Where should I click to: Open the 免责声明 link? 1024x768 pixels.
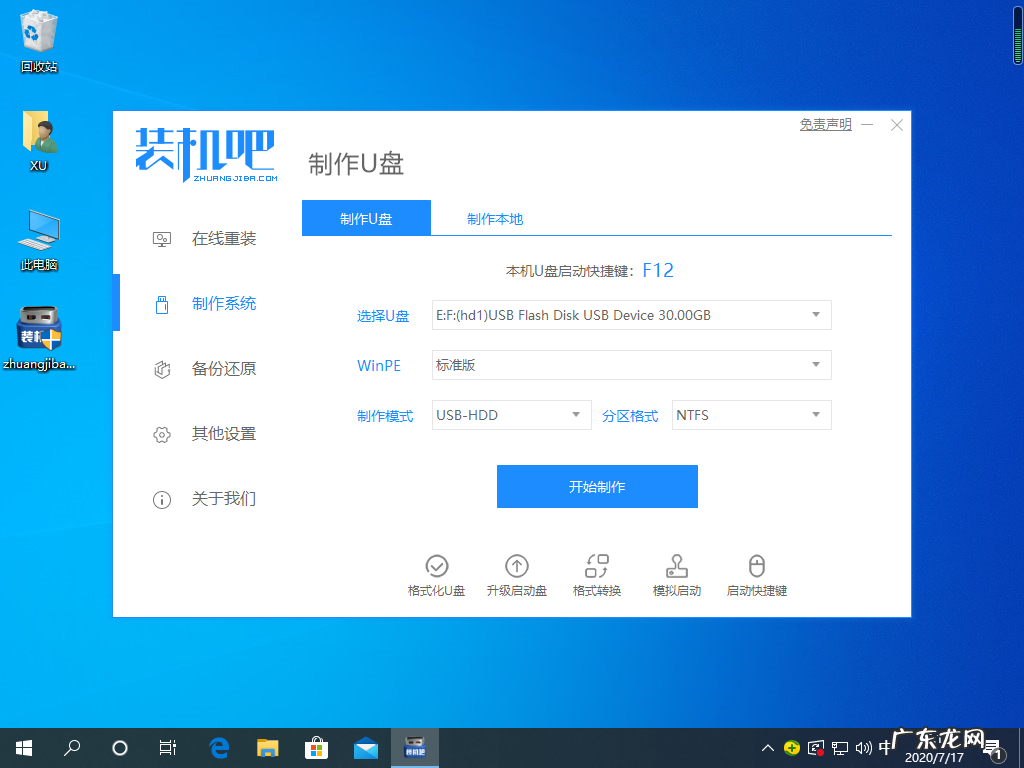[x=824, y=124]
